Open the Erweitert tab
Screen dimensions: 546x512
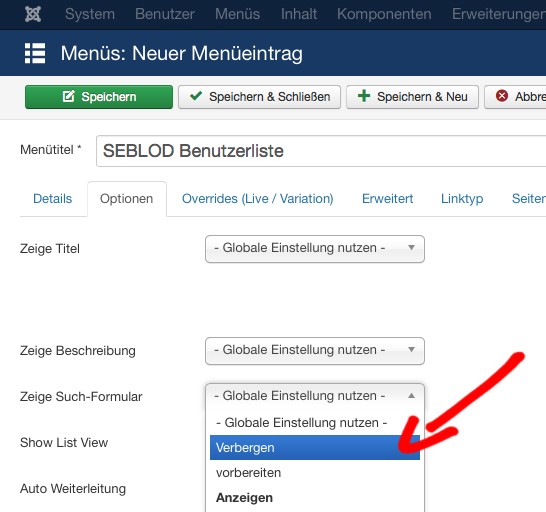coord(388,199)
